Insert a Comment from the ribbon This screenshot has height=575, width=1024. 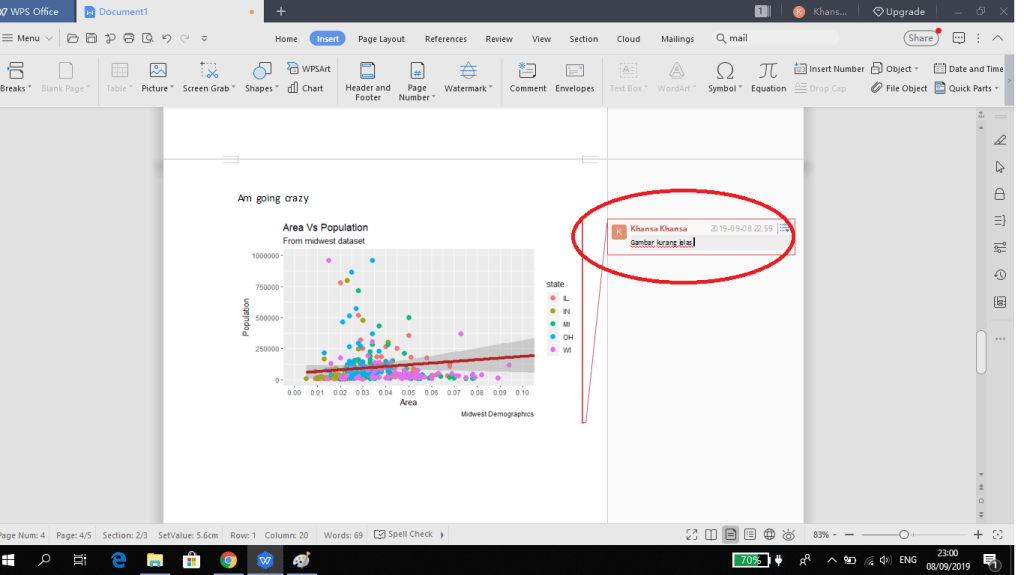[x=528, y=78]
